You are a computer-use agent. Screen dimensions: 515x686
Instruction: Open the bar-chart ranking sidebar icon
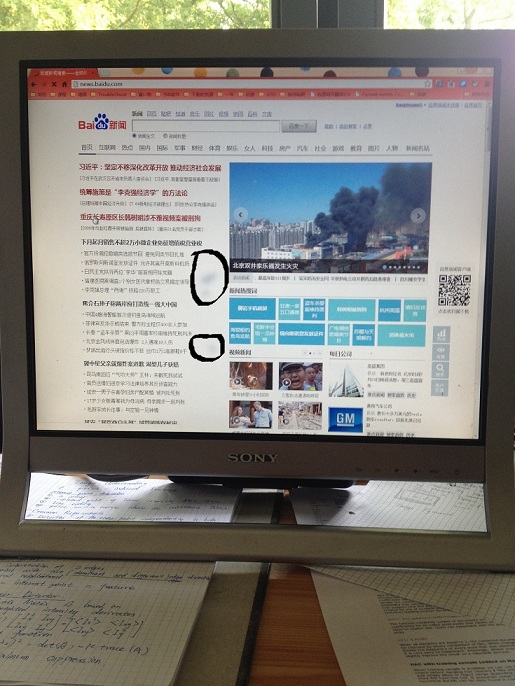(441, 335)
